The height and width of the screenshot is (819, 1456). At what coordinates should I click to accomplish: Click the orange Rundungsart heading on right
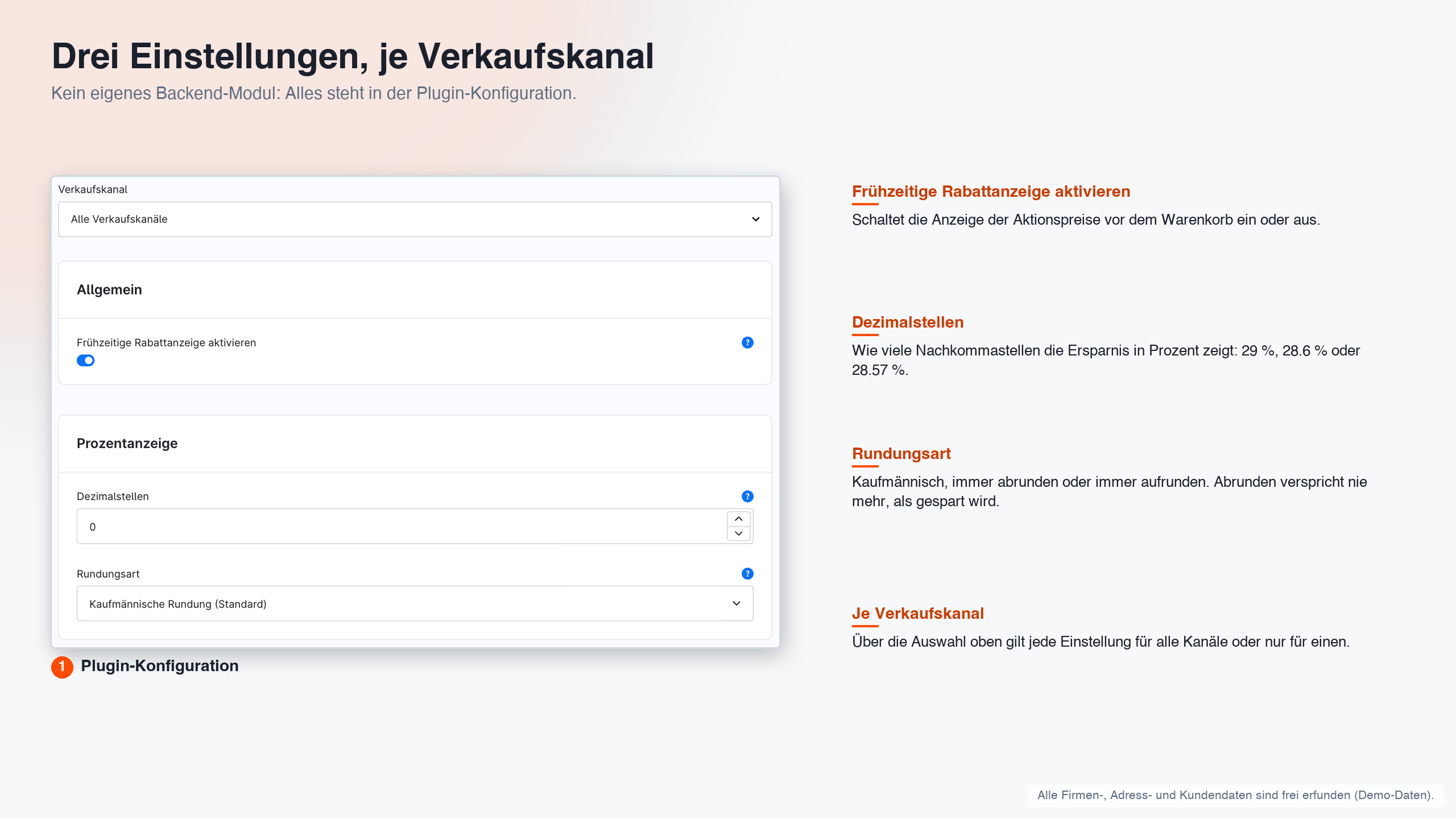click(x=901, y=453)
